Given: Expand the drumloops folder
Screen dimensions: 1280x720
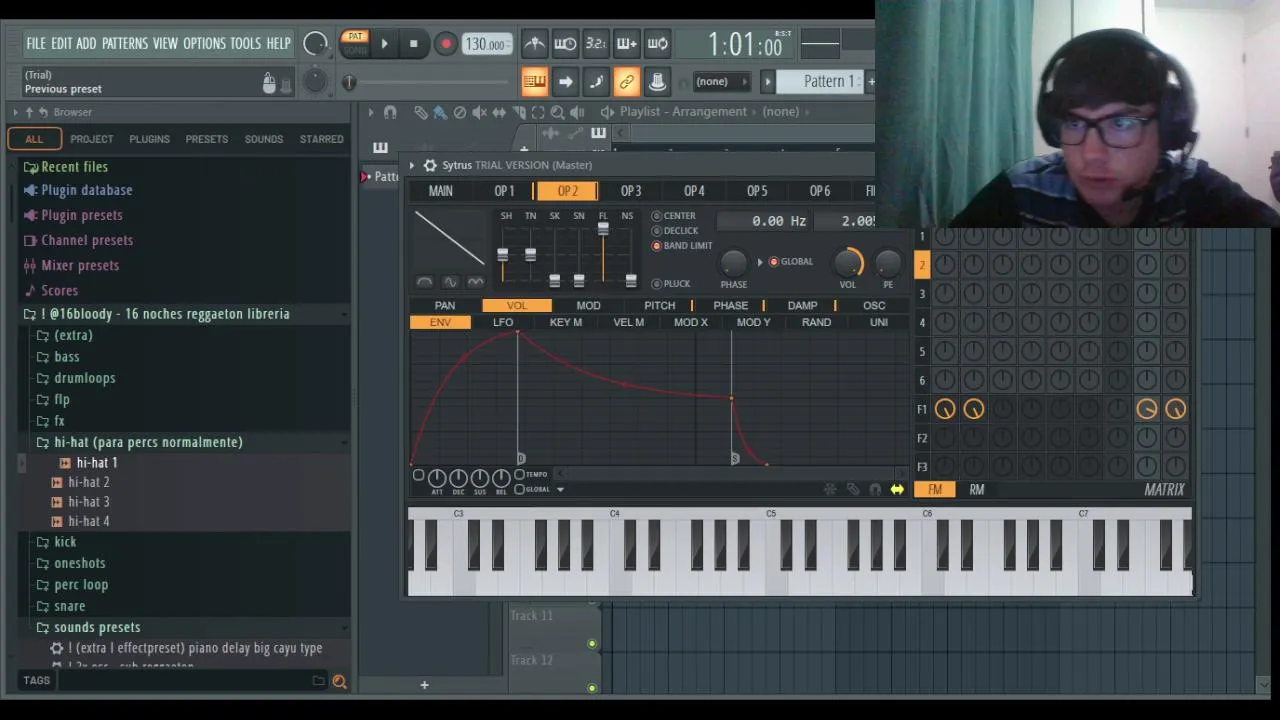Looking at the screenshot, I should tap(84, 378).
